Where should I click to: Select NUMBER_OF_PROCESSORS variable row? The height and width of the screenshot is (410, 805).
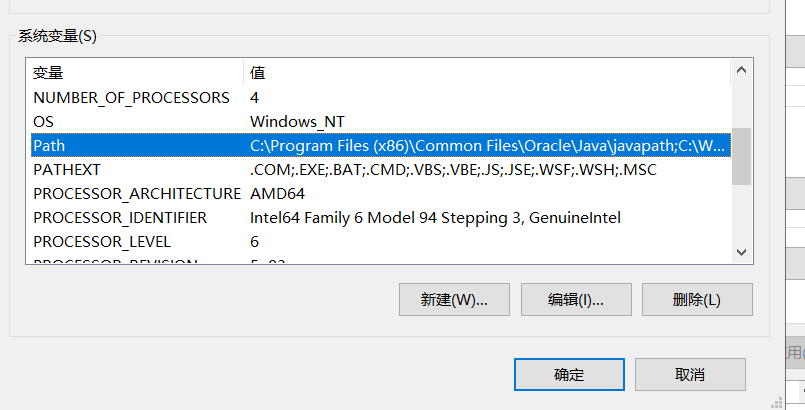[381, 97]
